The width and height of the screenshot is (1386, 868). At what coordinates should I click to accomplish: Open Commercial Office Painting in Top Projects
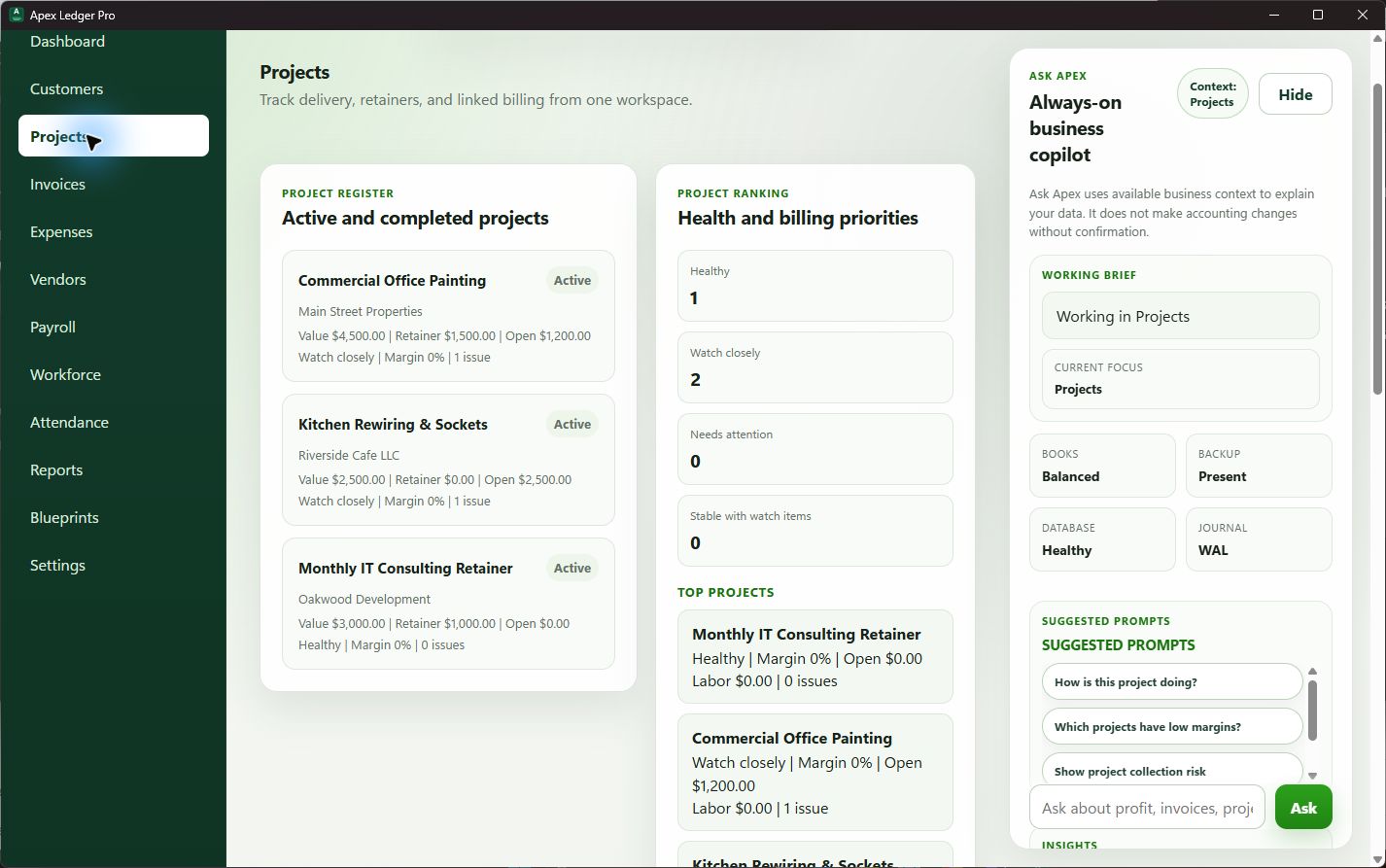(814, 773)
